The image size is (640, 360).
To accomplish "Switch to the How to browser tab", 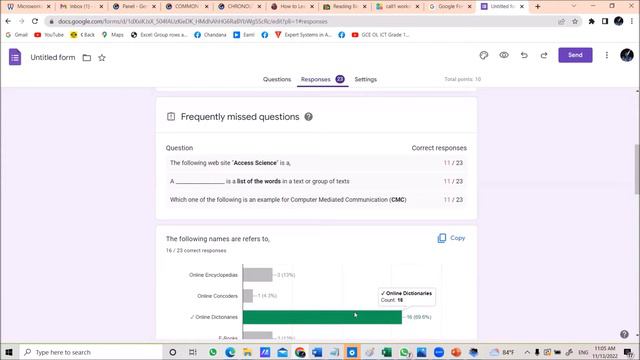I will pos(292,7).
